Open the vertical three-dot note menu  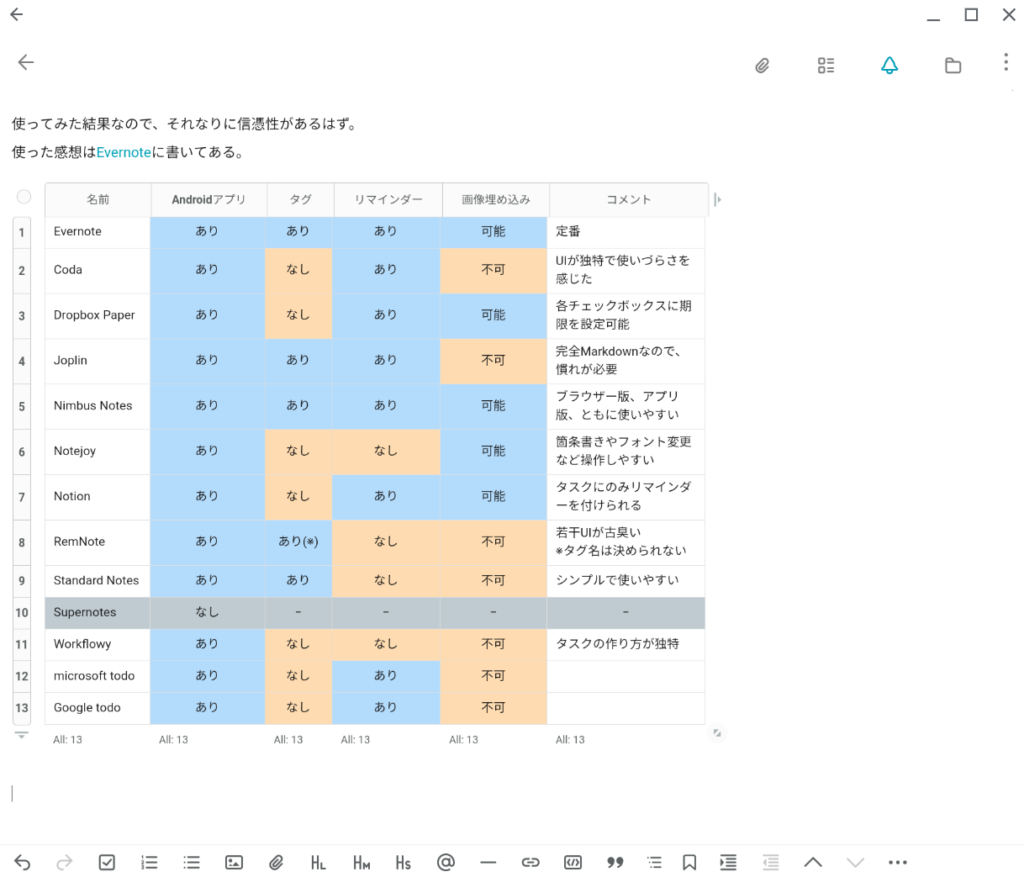[1006, 62]
